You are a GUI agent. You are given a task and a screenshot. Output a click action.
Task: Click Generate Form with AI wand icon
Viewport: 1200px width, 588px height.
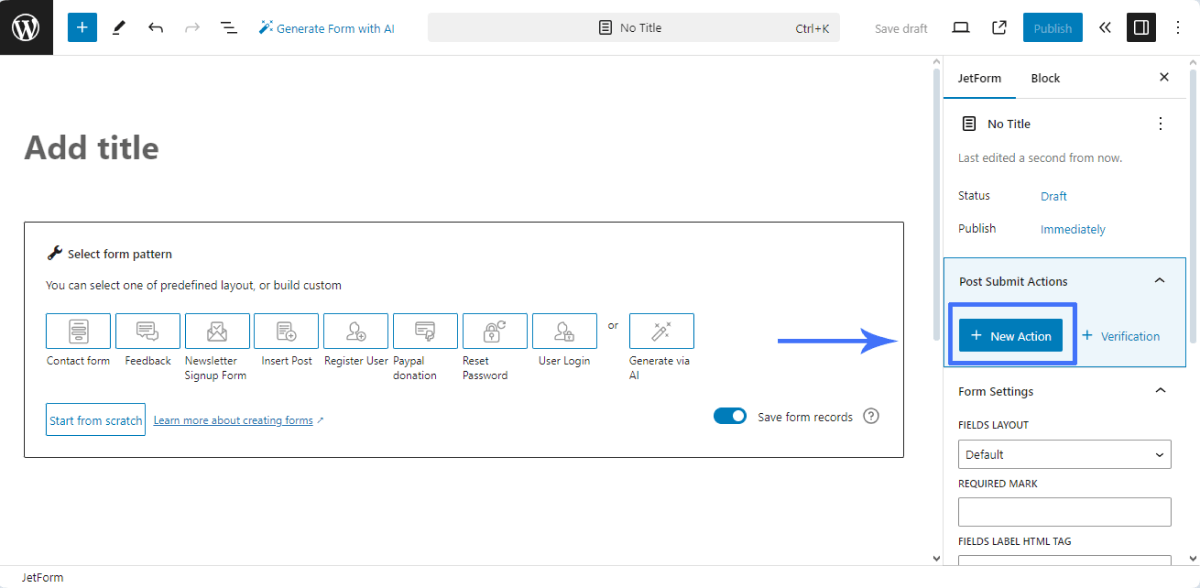266,27
